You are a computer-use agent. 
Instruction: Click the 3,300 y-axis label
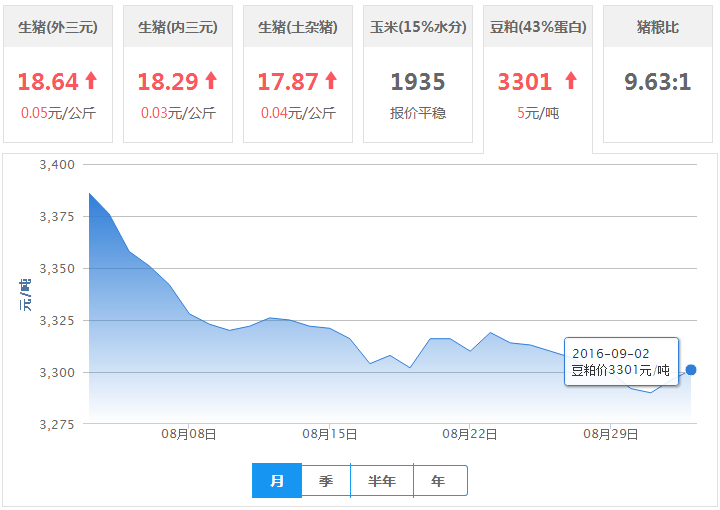(57, 372)
